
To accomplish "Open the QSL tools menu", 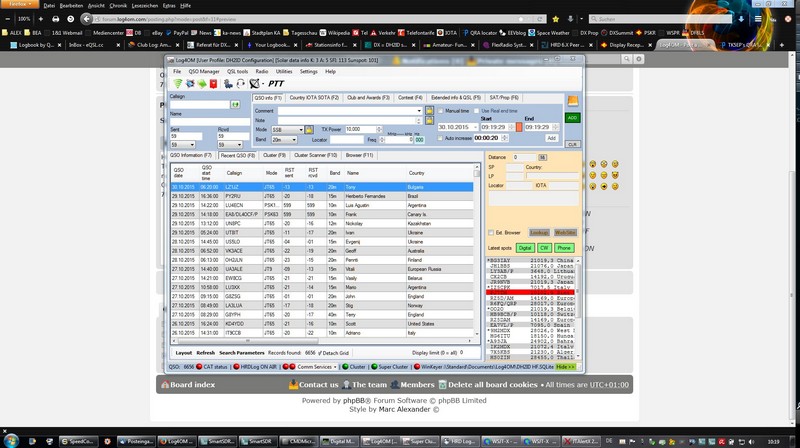I will click(237, 71).
